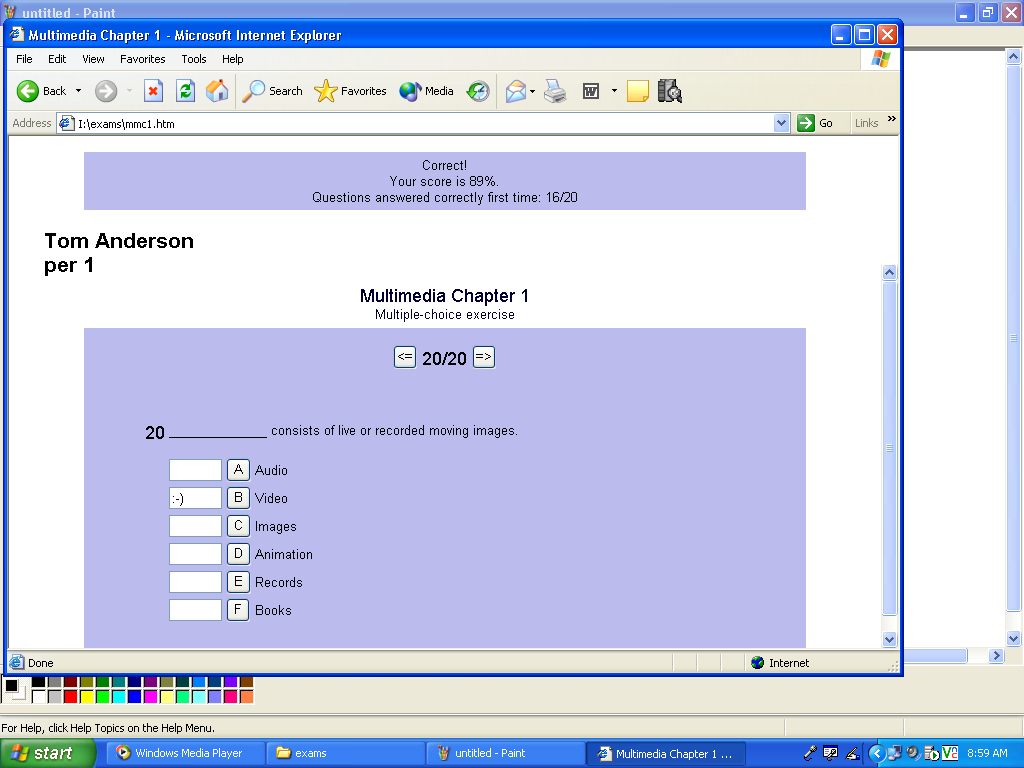Open the Mail button dropdown arrow
The height and width of the screenshot is (768, 1024).
(x=533, y=91)
